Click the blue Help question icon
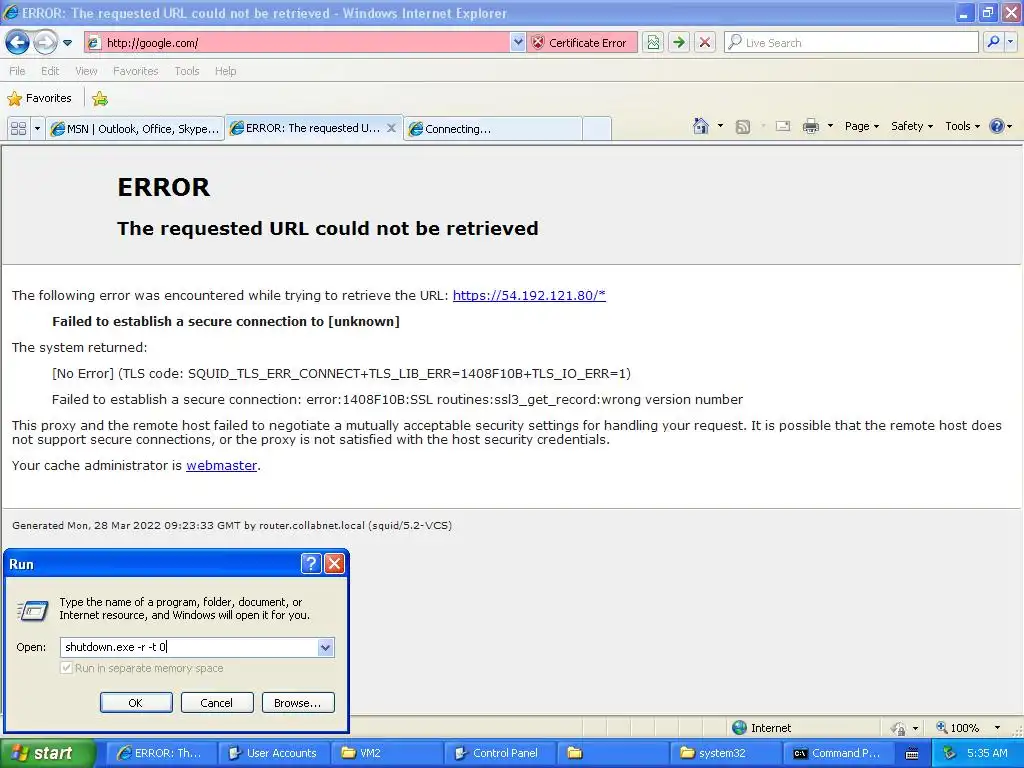 click(x=997, y=126)
